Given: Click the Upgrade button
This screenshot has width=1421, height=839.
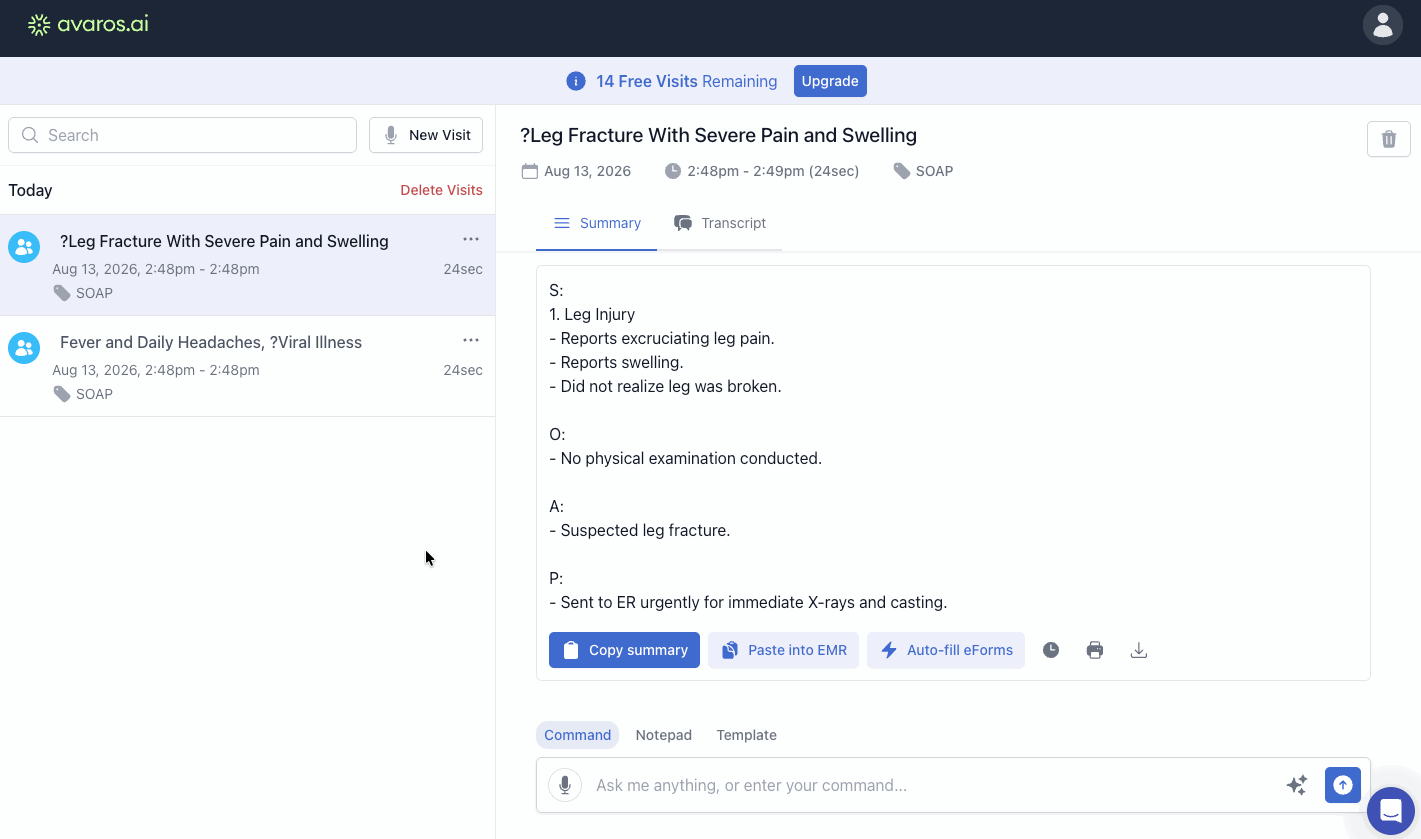Looking at the screenshot, I should tap(830, 81).
